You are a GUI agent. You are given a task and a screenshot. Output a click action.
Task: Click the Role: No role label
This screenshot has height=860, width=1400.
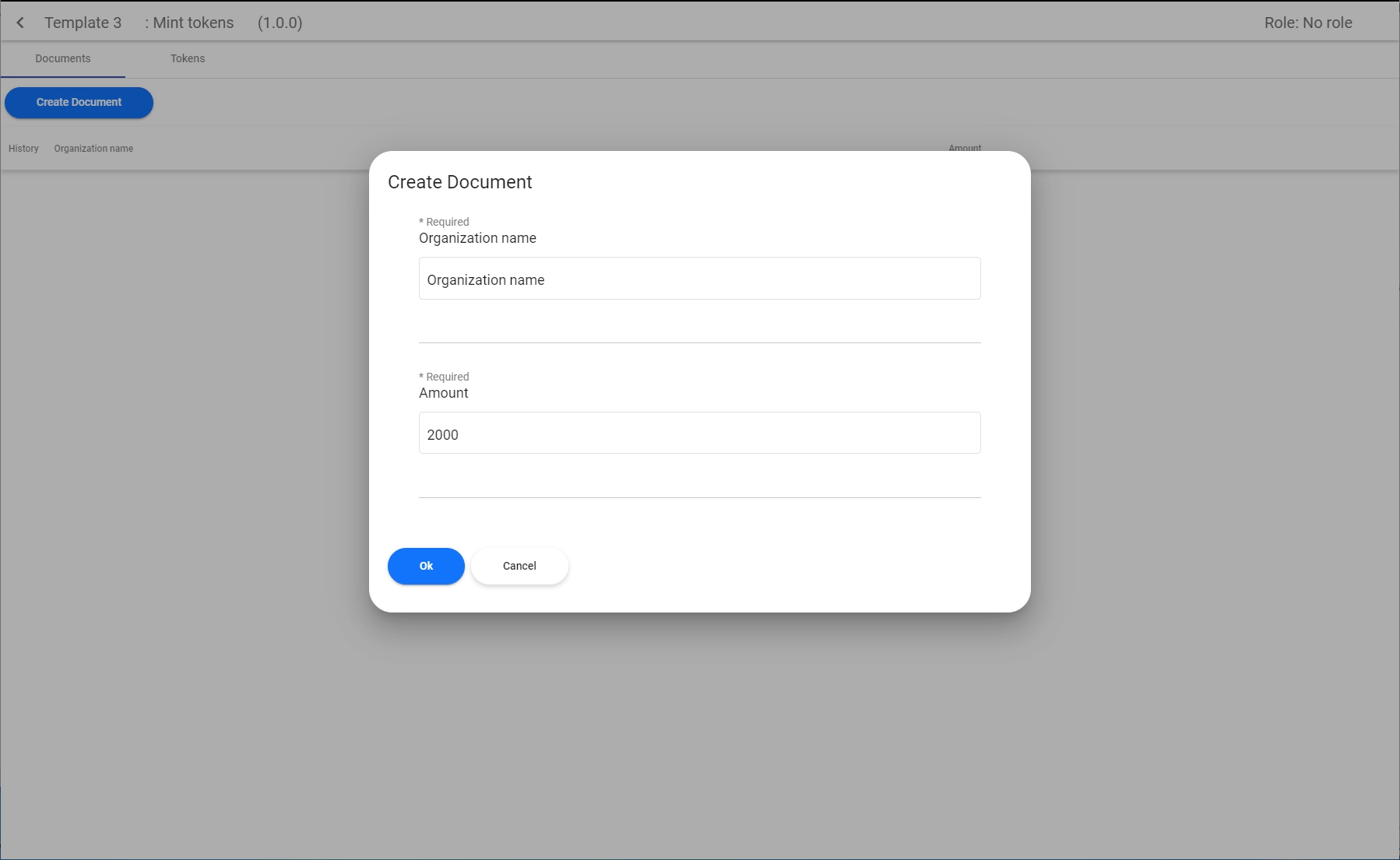(1307, 23)
